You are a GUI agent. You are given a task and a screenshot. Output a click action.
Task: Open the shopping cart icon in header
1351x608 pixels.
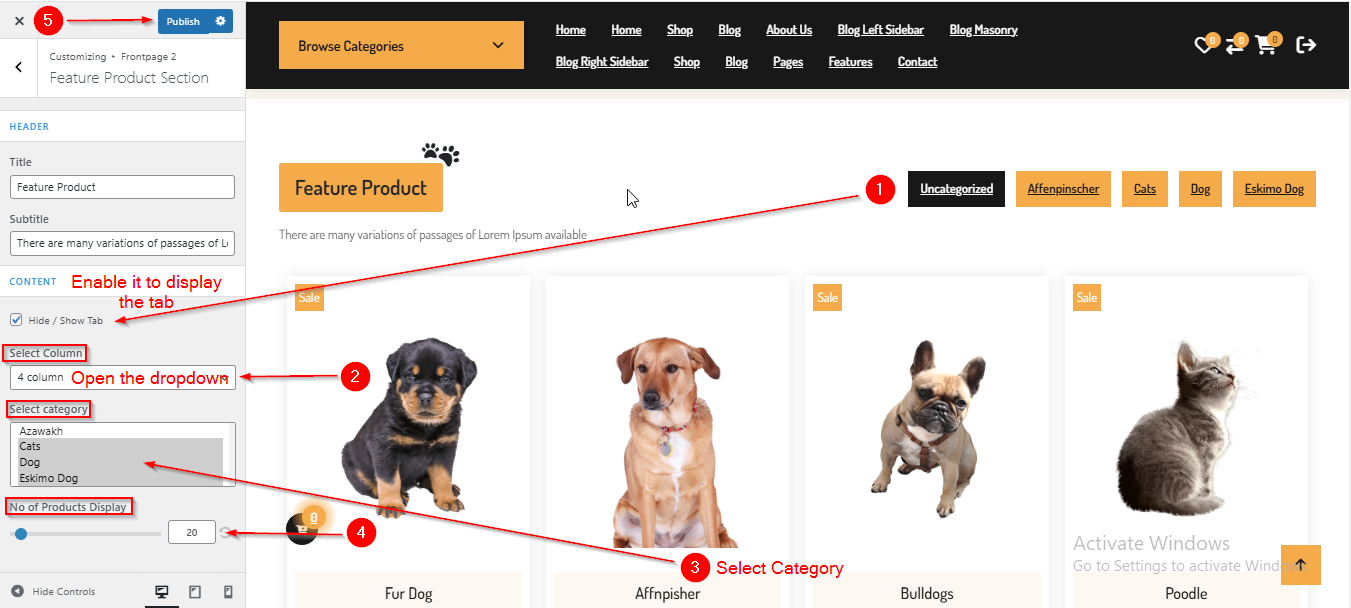(1266, 46)
